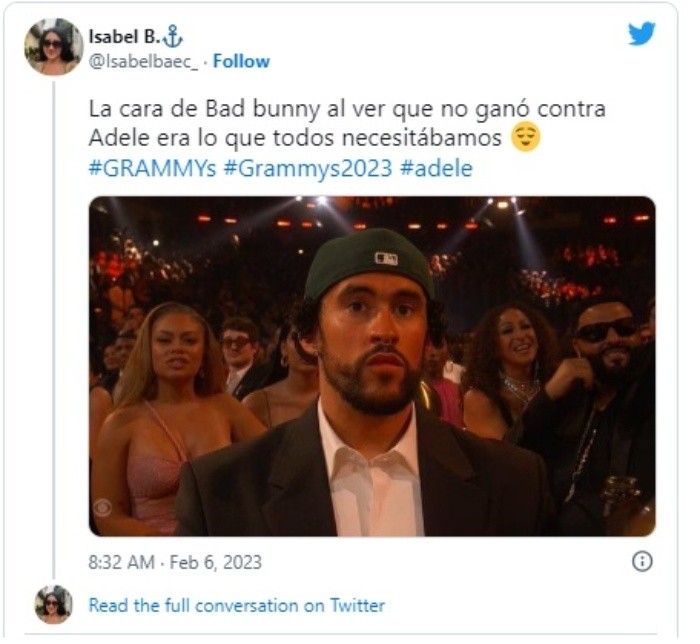Click the tweet text mentioning Bad bunny
The height and width of the screenshot is (644, 700).
click(347, 123)
